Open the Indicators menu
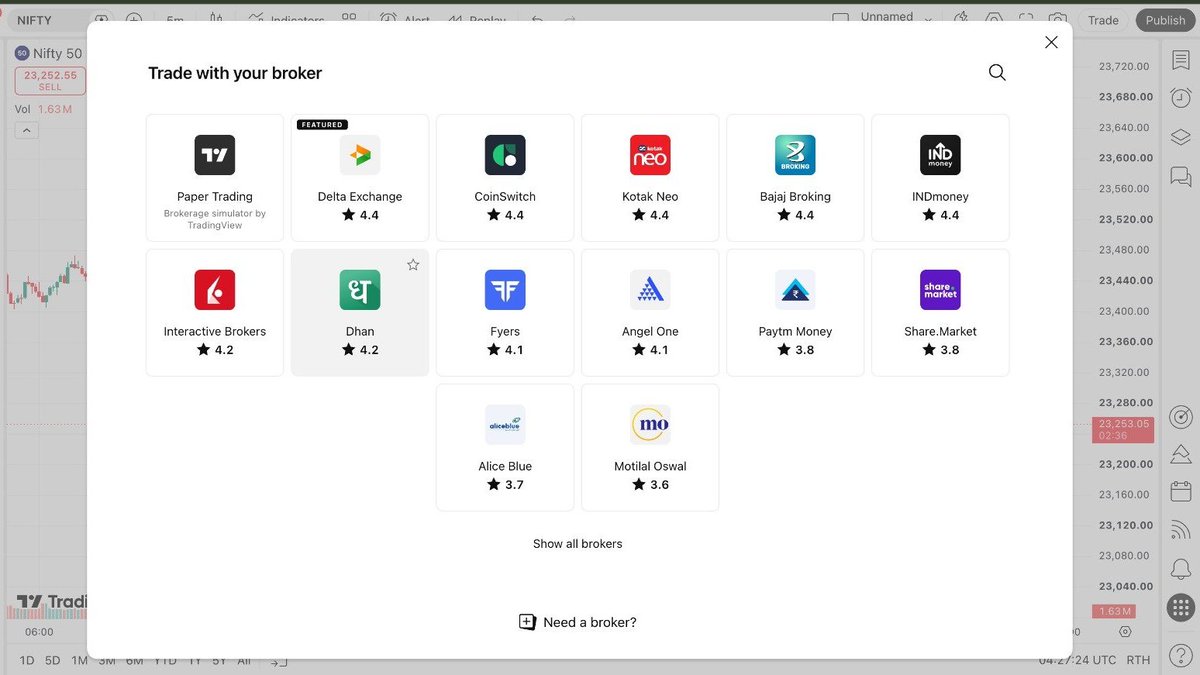1200x675 pixels. click(x=286, y=20)
